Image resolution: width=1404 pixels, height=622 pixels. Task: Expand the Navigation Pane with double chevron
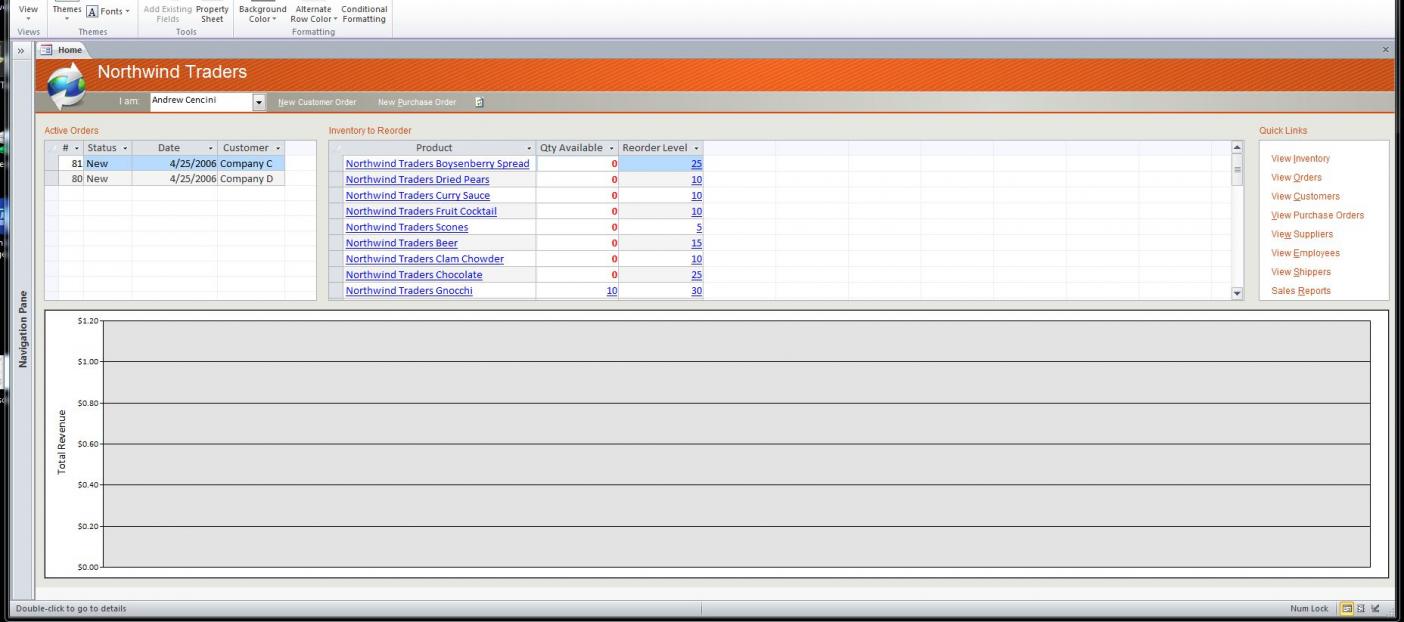coord(22,50)
